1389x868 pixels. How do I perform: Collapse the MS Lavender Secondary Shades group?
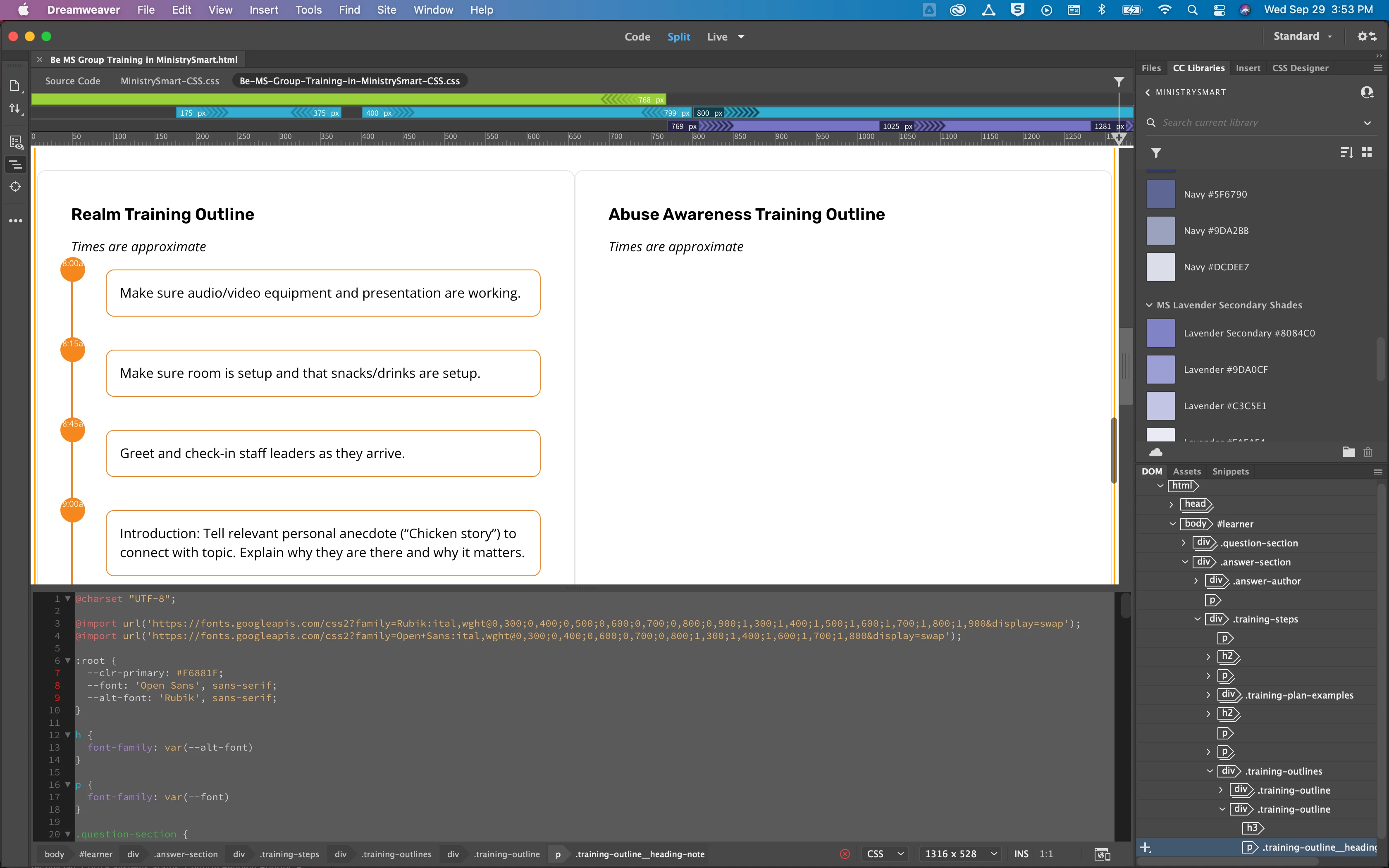click(x=1149, y=305)
